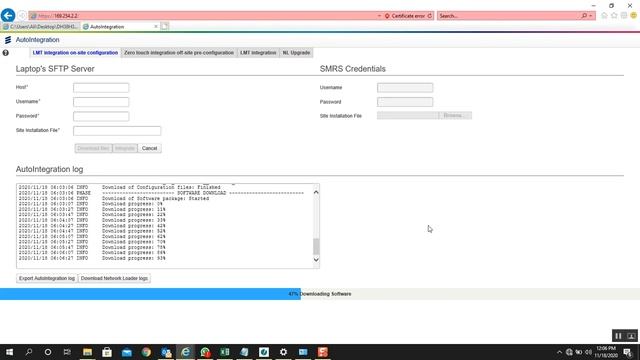Open Cortana circle on taskbar
Viewport: 640px width, 360px height.
(48, 352)
